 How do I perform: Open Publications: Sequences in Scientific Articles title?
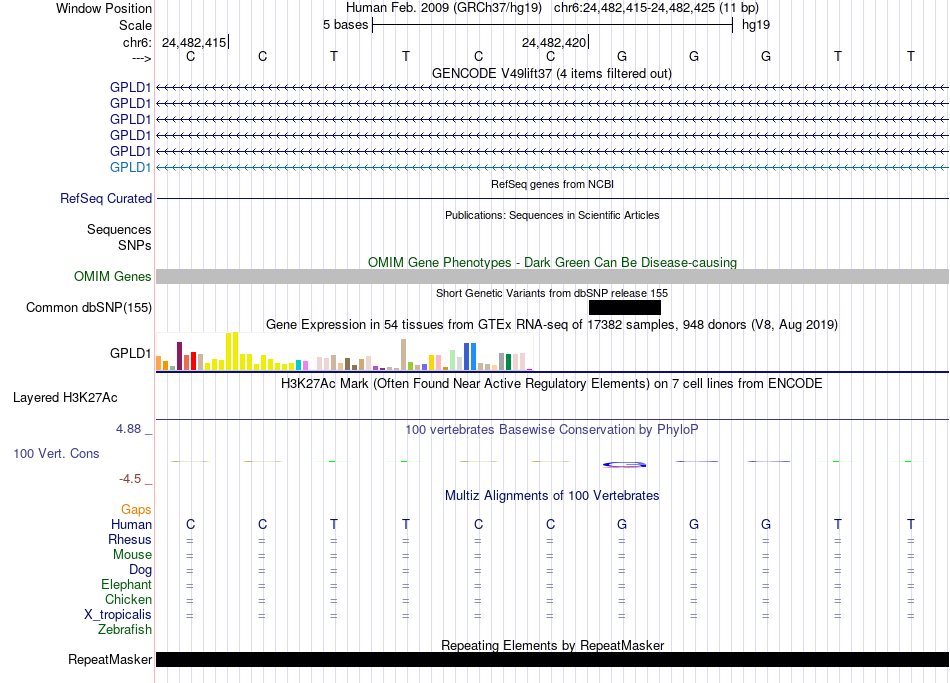pyautogui.click(x=552, y=215)
